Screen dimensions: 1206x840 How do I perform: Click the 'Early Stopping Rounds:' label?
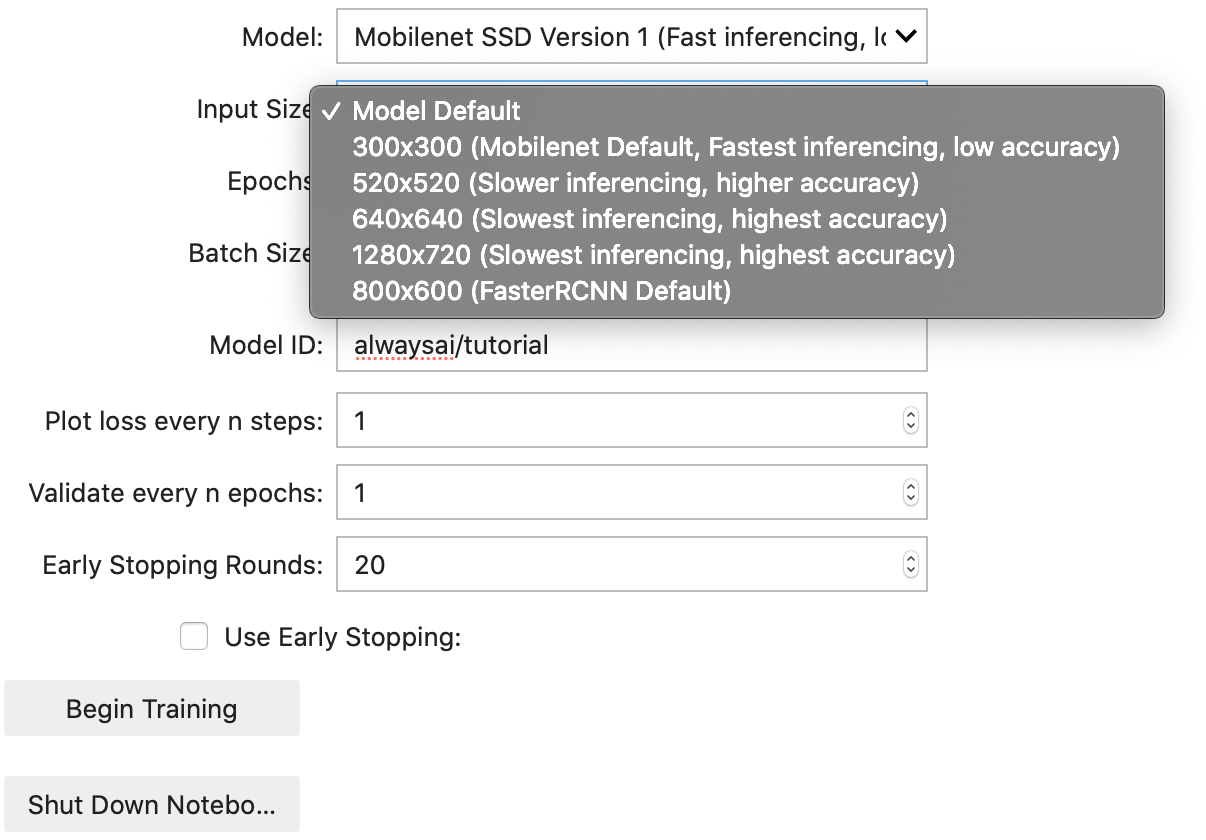click(x=183, y=566)
